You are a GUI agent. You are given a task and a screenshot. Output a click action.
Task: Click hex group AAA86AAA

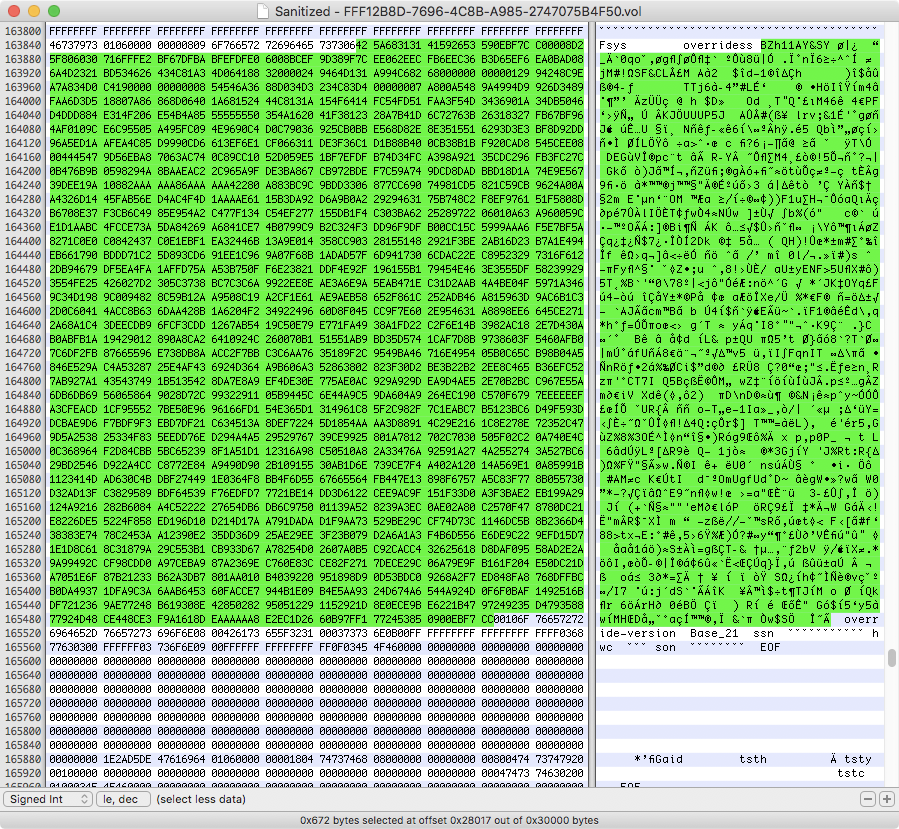181,185
